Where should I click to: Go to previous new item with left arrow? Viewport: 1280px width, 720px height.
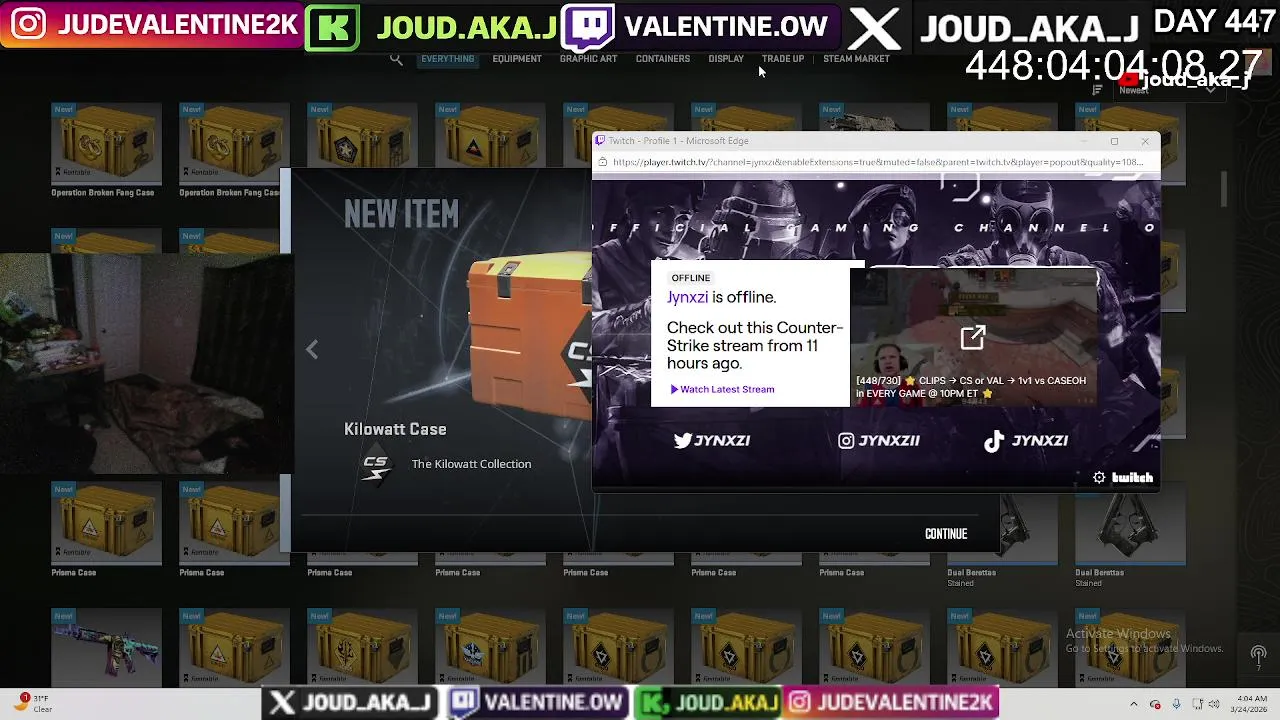click(x=312, y=349)
